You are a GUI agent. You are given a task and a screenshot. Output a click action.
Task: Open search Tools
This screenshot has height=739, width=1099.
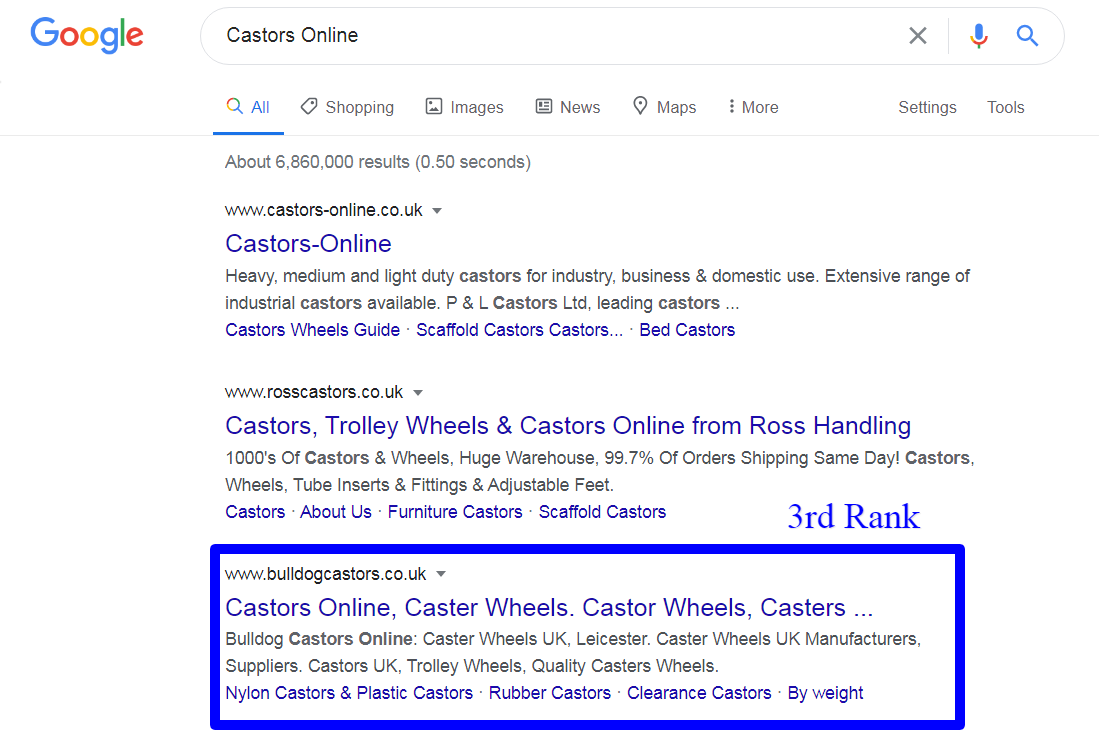click(1006, 107)
